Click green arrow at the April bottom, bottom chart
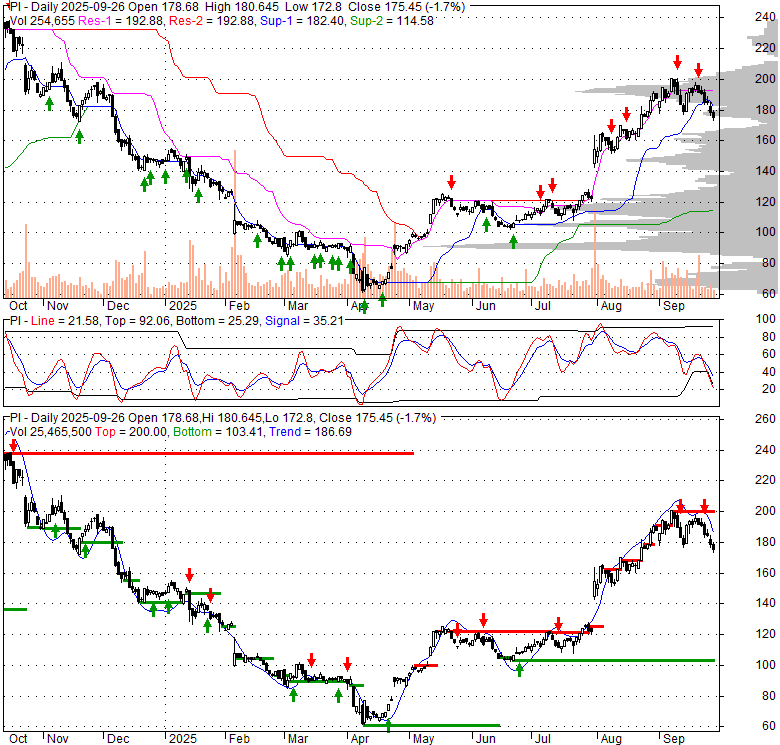 389,726
